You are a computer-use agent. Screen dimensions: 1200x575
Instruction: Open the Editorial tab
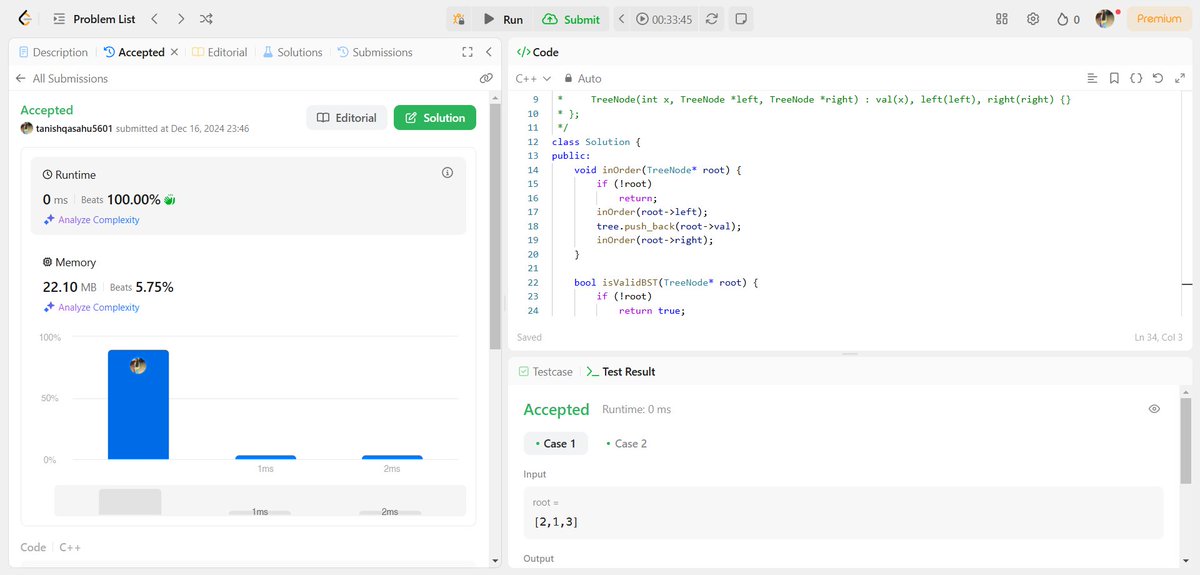click(x=219, y=52)
